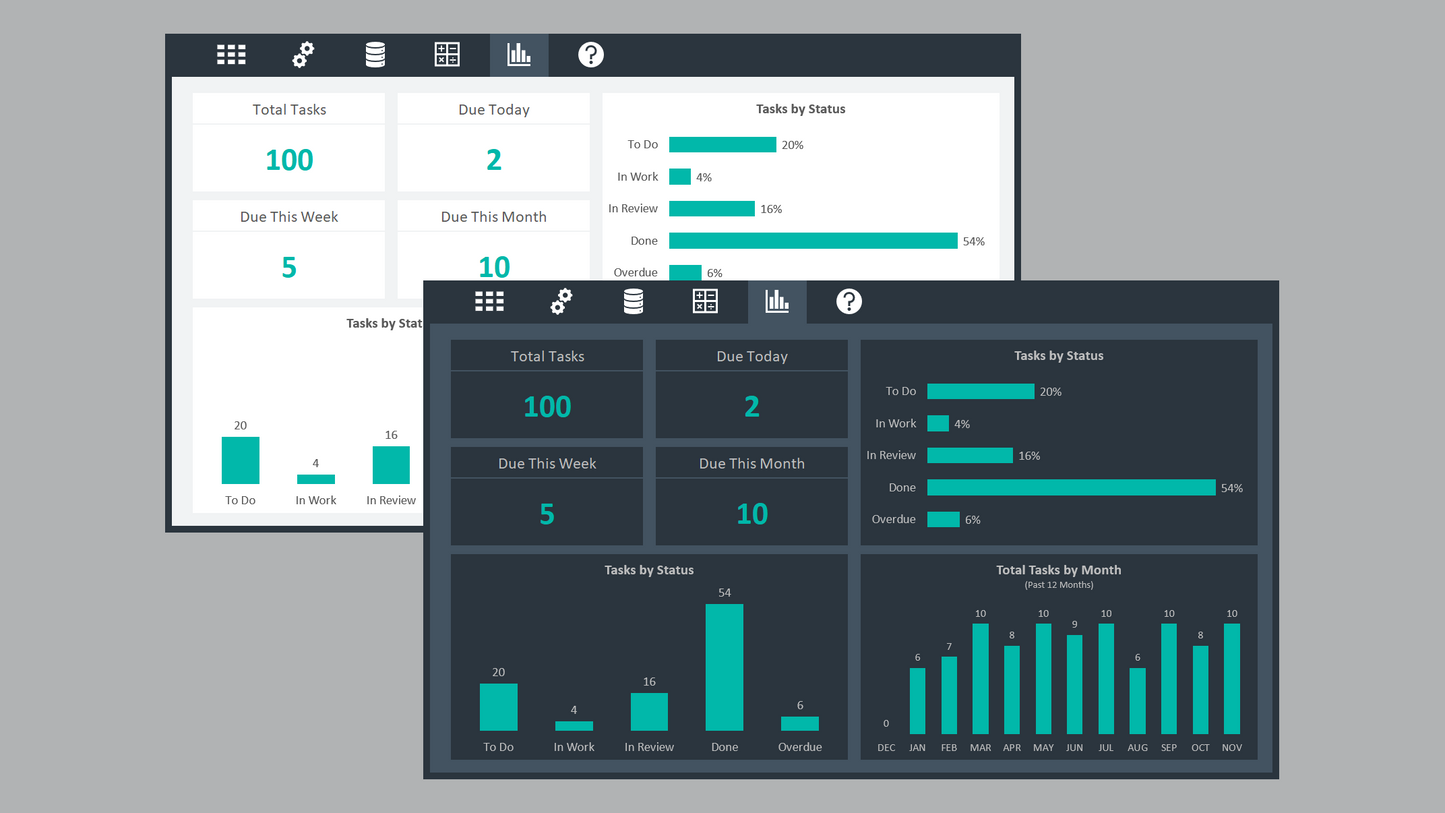Open settings gears icon in light dashboard

[303, 55]
